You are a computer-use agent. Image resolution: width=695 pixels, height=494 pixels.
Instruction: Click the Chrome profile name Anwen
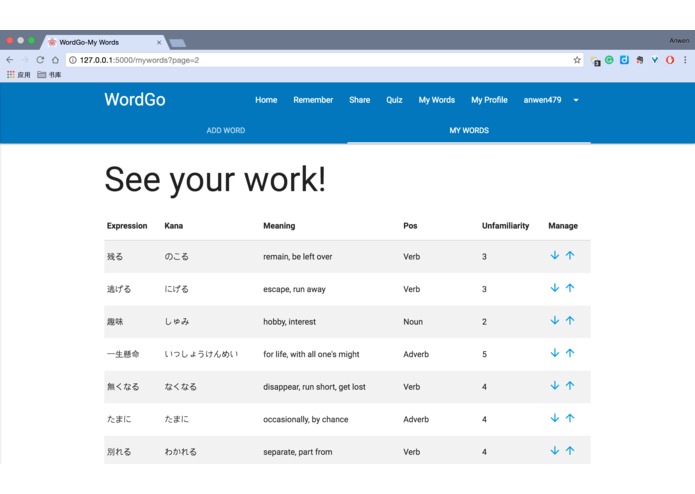tap(679, 40)
